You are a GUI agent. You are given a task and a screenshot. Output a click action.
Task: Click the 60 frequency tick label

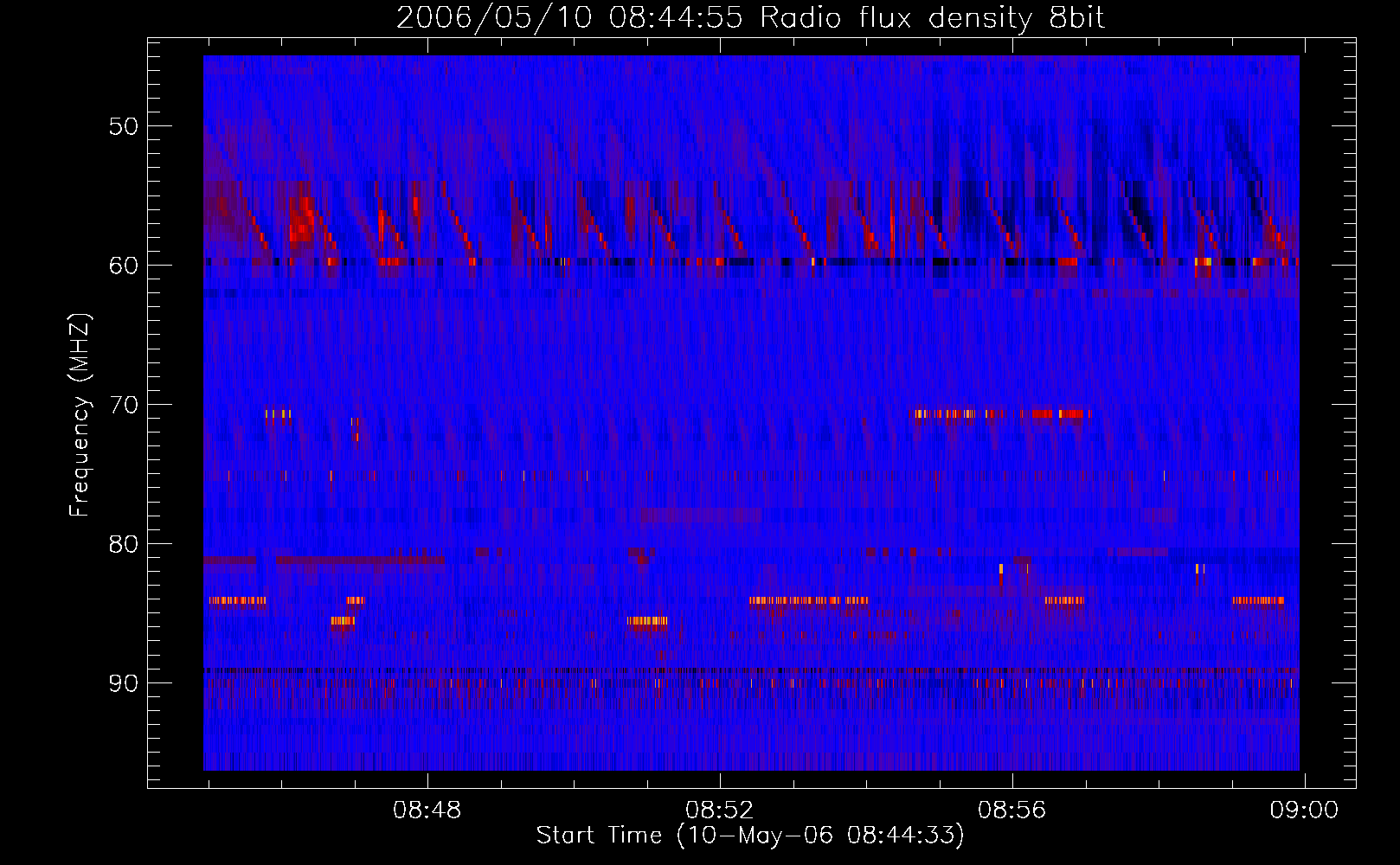[x=123, y=266]
